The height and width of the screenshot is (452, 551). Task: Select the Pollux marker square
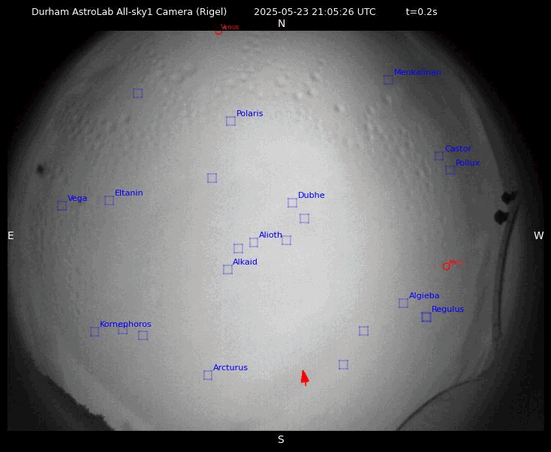[450, 170]
